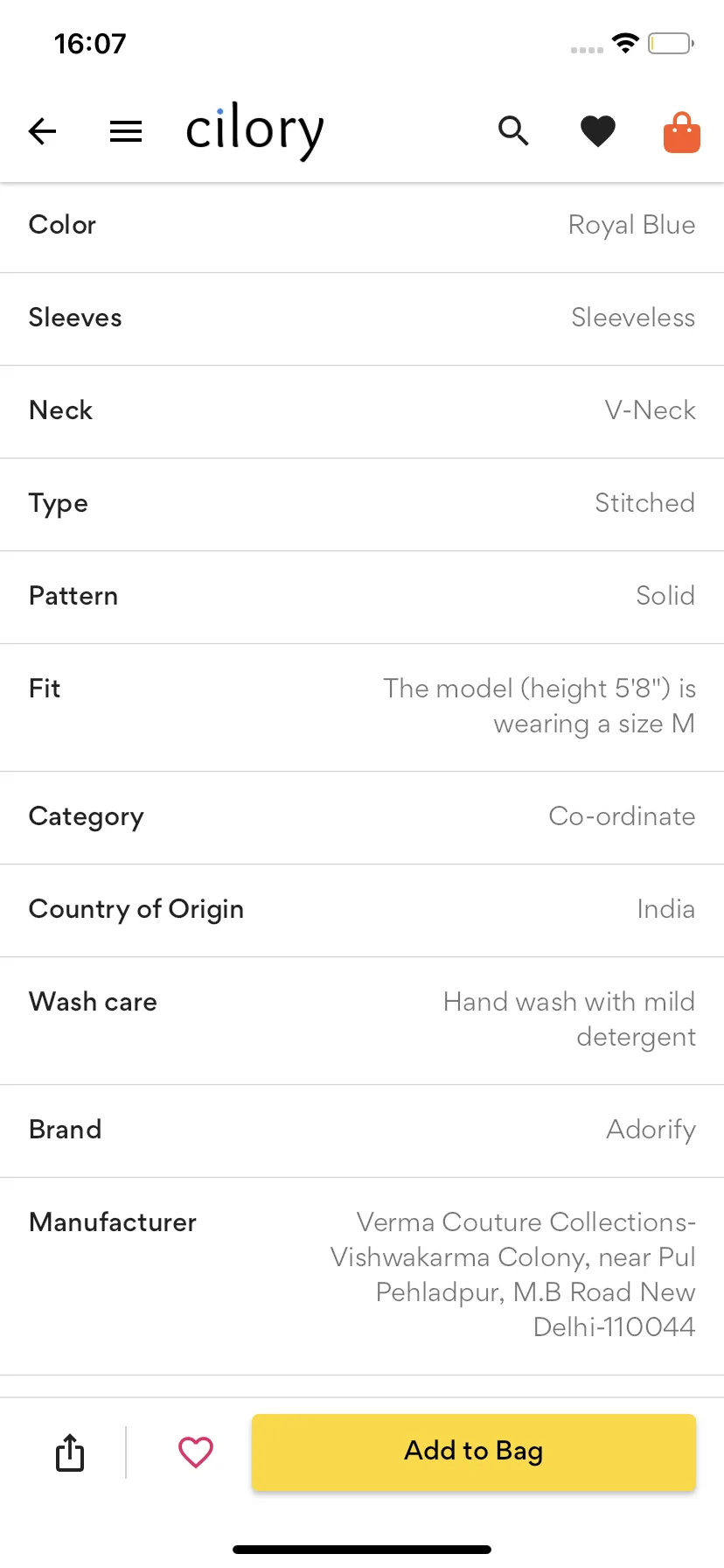Select the Color row
The image size is (724, 1568).
point(362,226)
